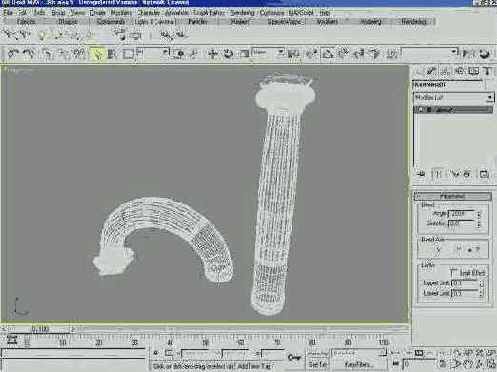Screen dimensions: 497x372
Task: Click Make Unique icon below stack
Action: click(454, 174)
